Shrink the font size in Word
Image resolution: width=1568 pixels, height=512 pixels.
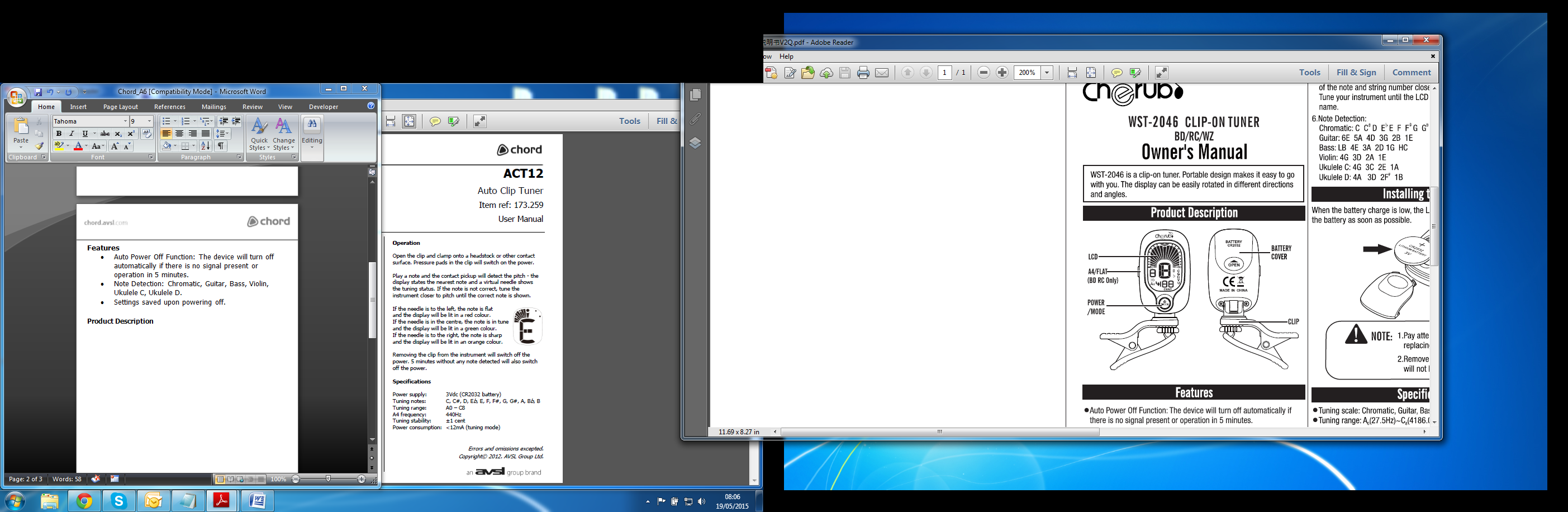tap(127, 146)
